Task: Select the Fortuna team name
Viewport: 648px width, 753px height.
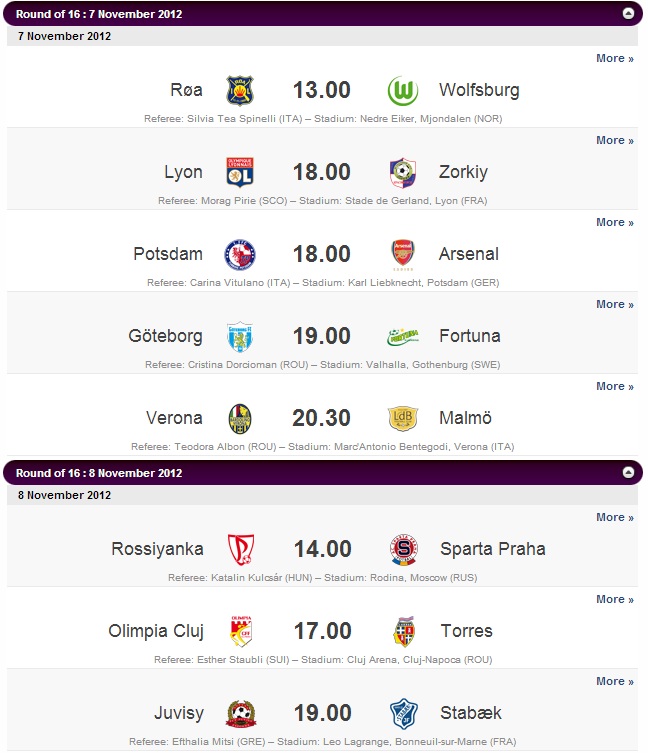Action: [469, 336]
